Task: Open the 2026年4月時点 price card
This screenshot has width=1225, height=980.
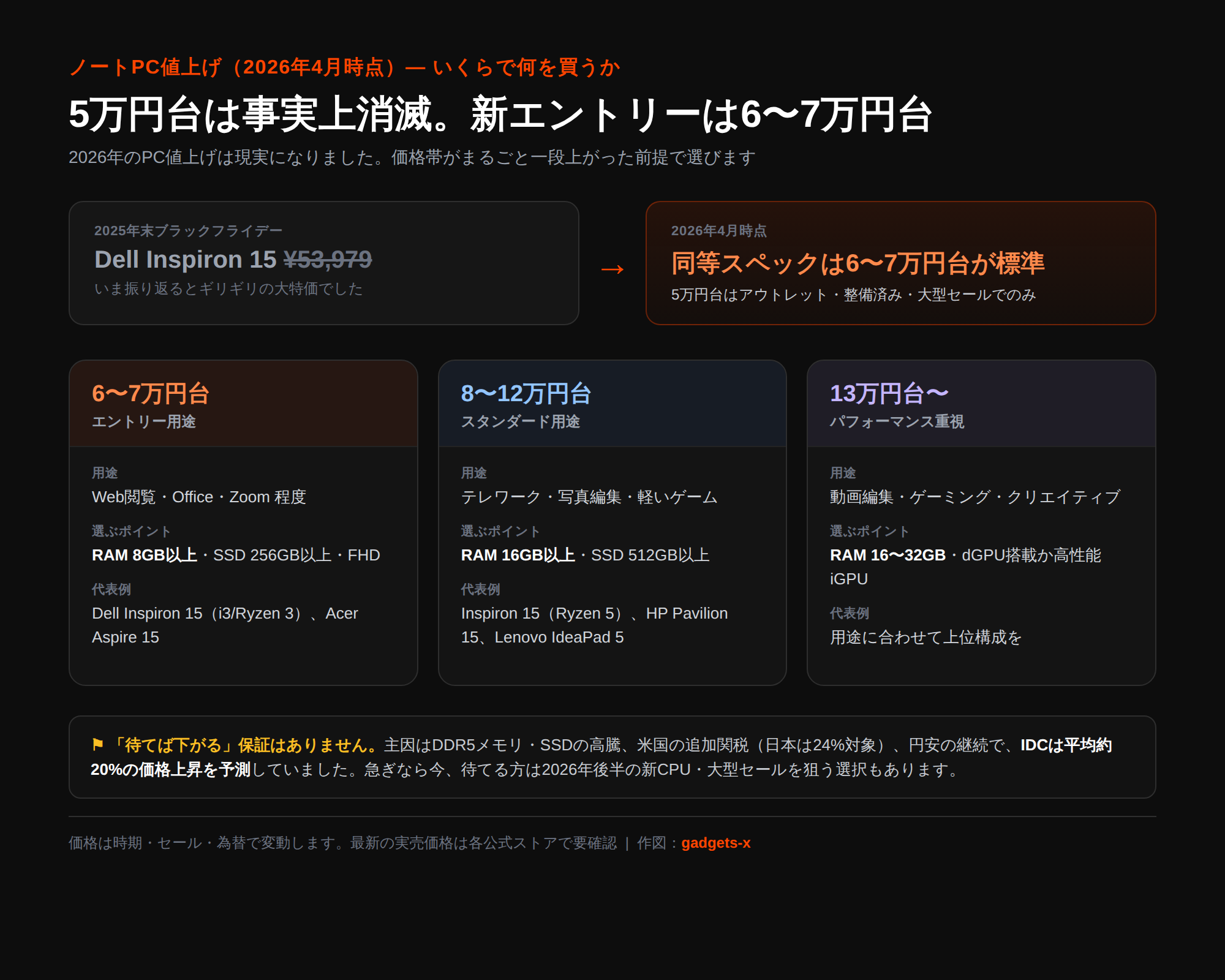Action: (900, 263)
